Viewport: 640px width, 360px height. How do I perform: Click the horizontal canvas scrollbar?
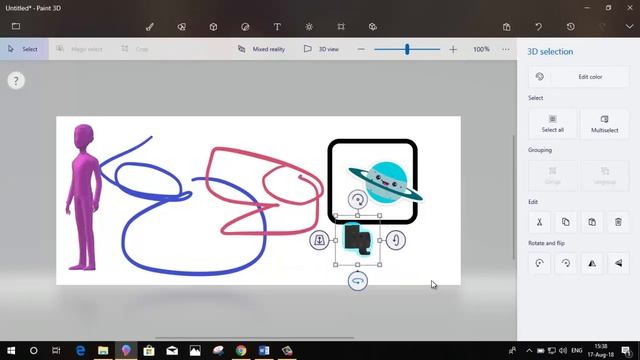(x=254, y=338)
